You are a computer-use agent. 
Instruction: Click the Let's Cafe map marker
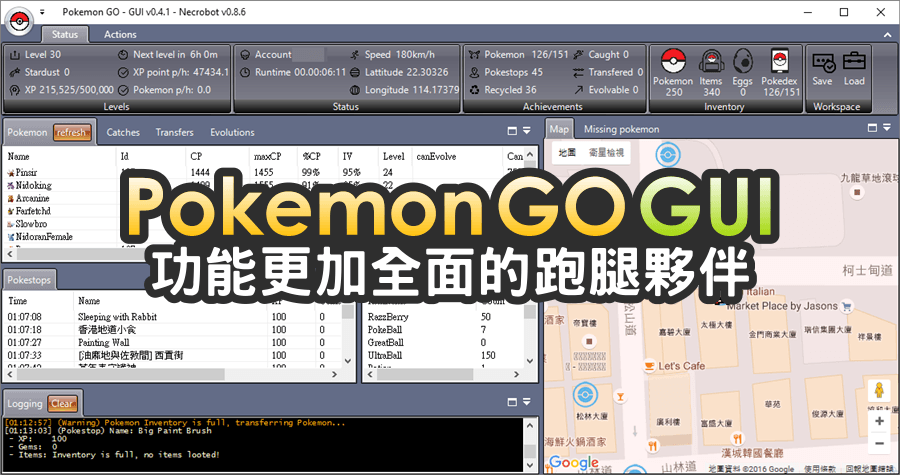tap(649, 365)
